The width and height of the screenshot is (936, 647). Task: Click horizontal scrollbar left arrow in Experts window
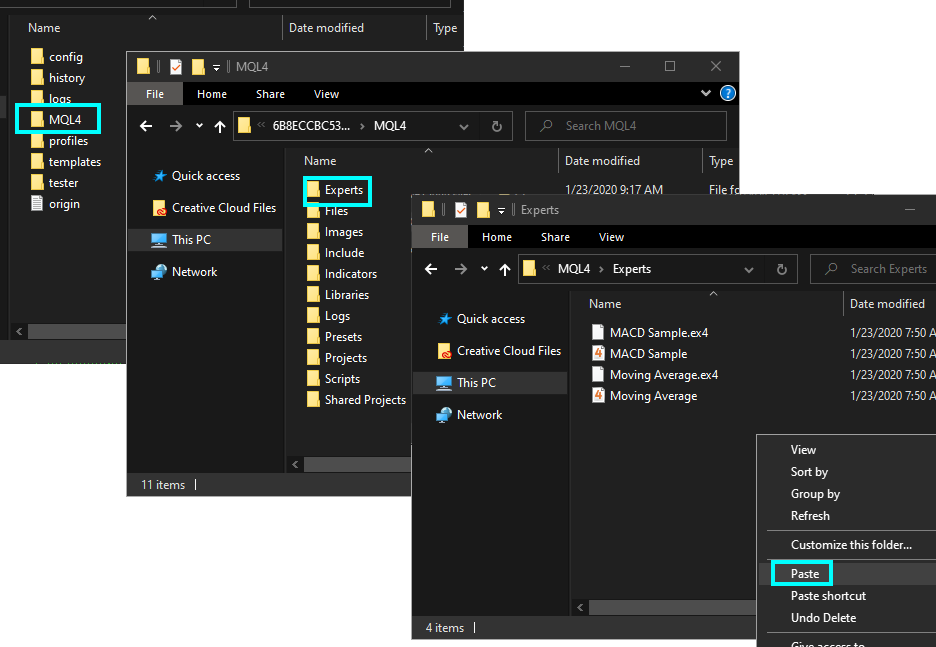pos(580,608)
